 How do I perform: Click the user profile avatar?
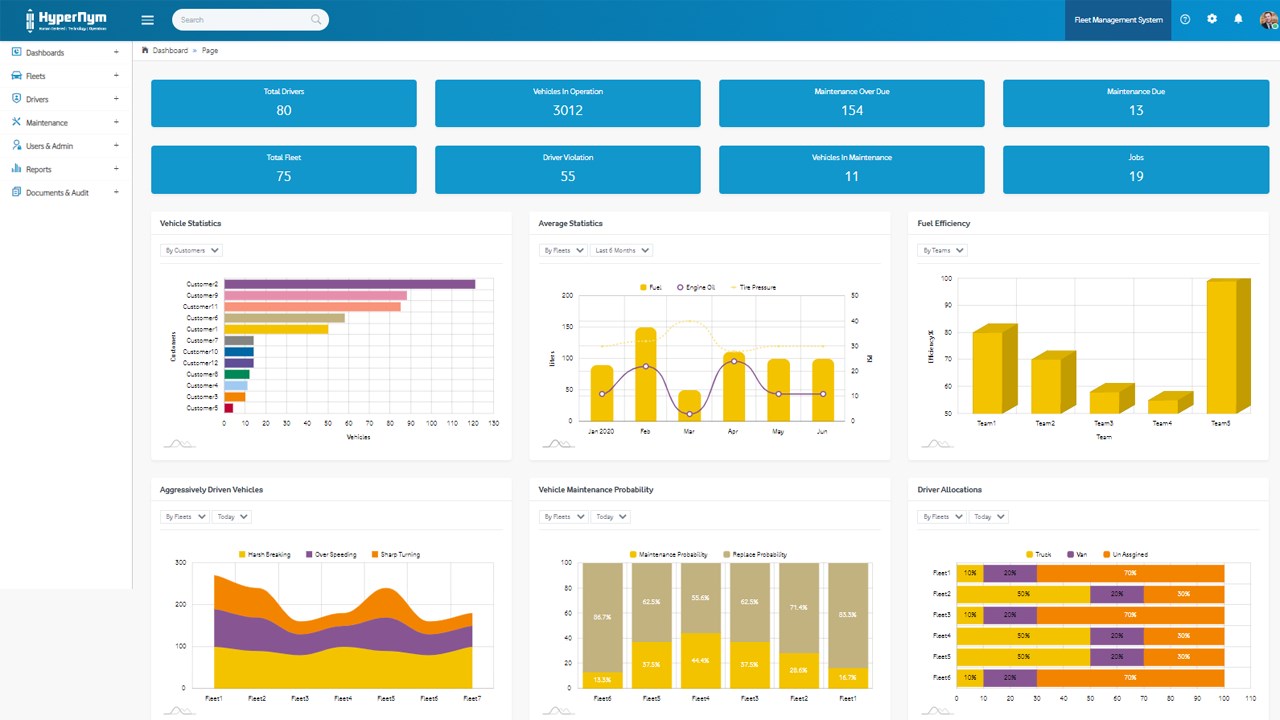coord(1268,19)
